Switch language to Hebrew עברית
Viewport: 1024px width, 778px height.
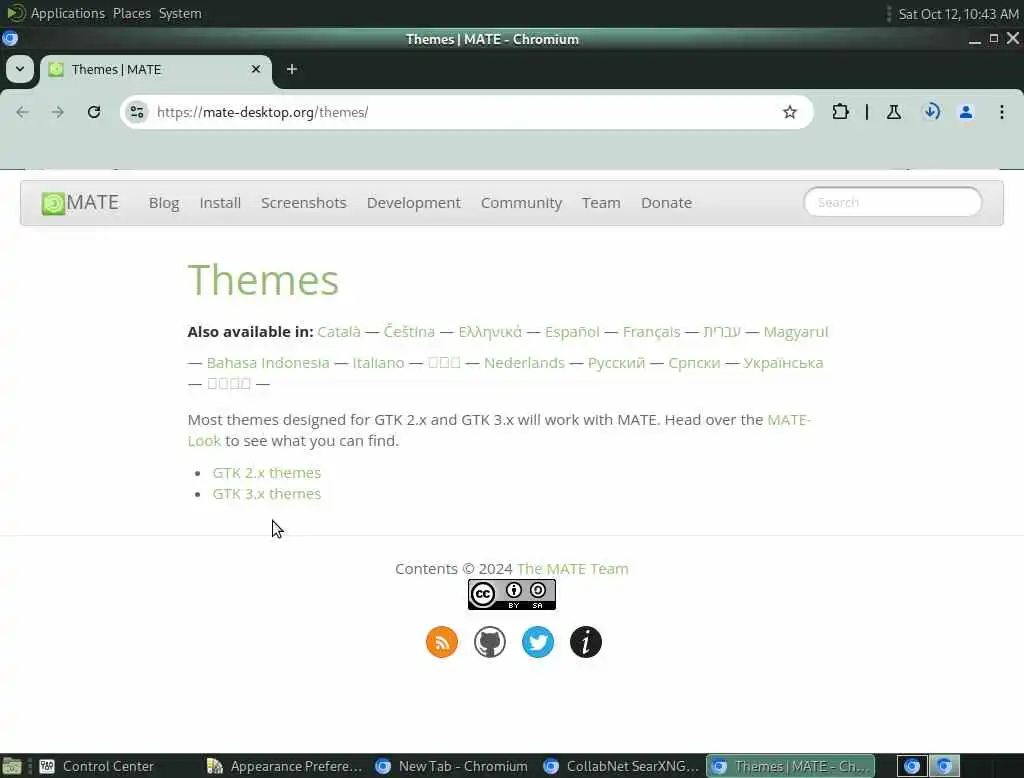pos(722,332)
